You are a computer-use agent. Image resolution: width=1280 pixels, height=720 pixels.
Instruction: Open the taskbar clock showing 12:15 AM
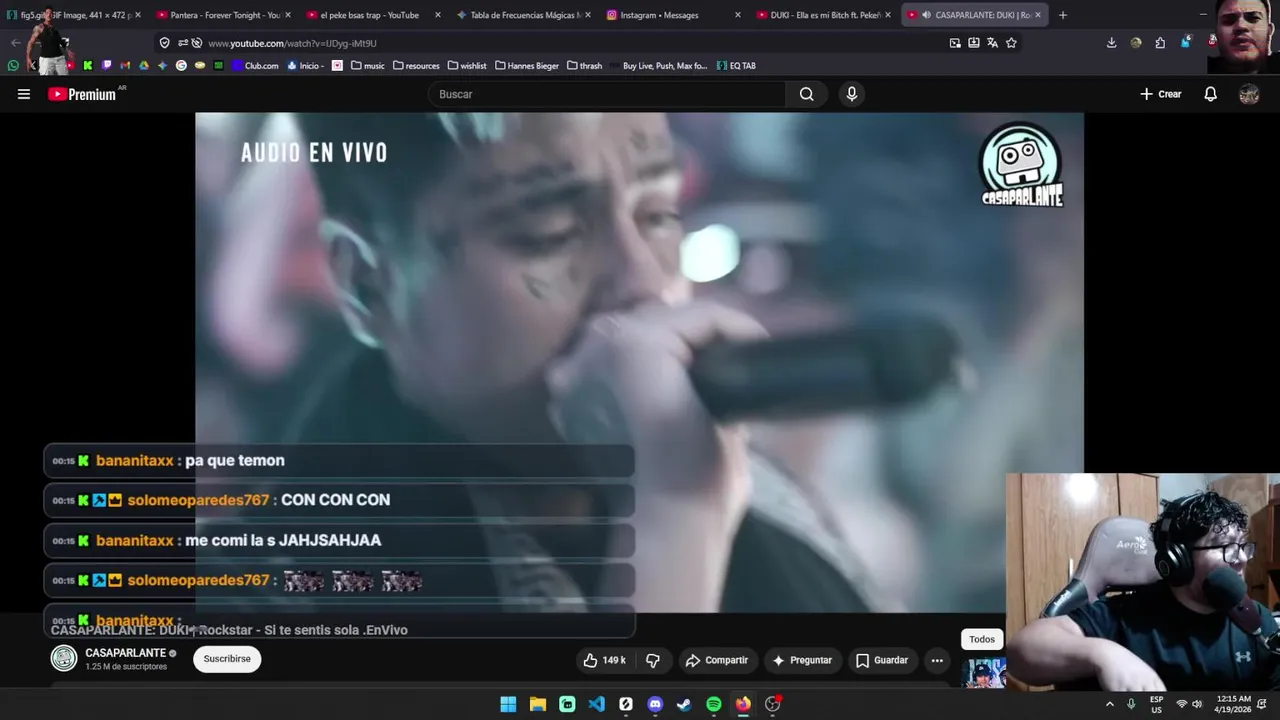point(1233,704)
